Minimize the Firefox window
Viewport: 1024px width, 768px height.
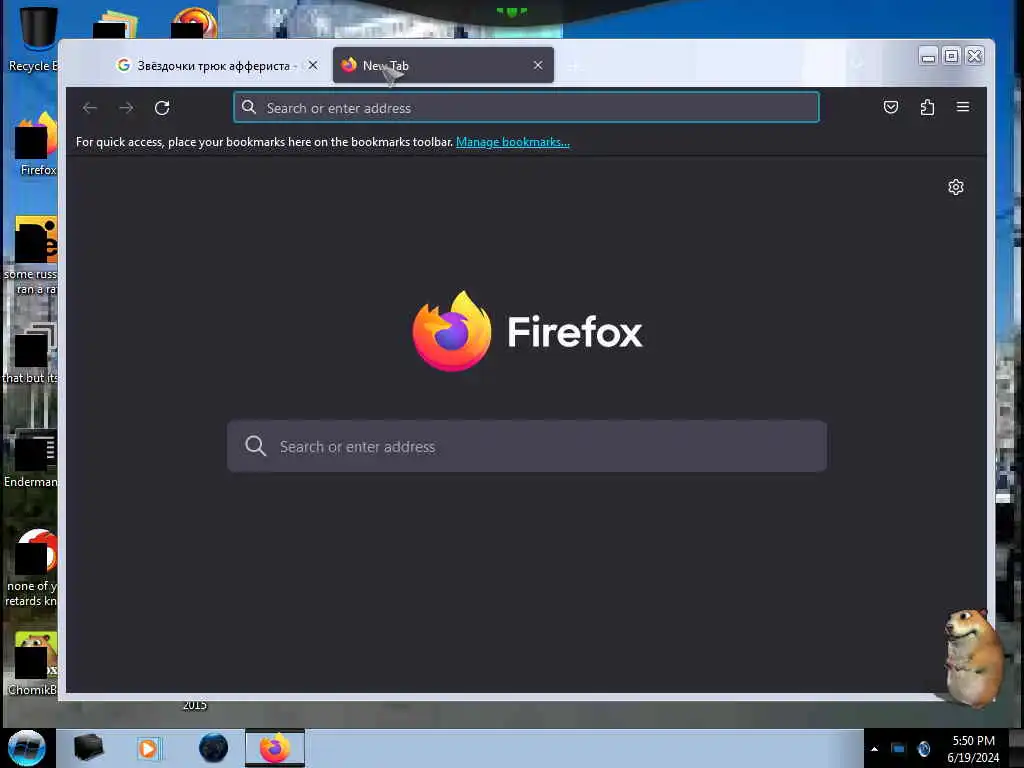pyautogui.click(x=928, y=57)
